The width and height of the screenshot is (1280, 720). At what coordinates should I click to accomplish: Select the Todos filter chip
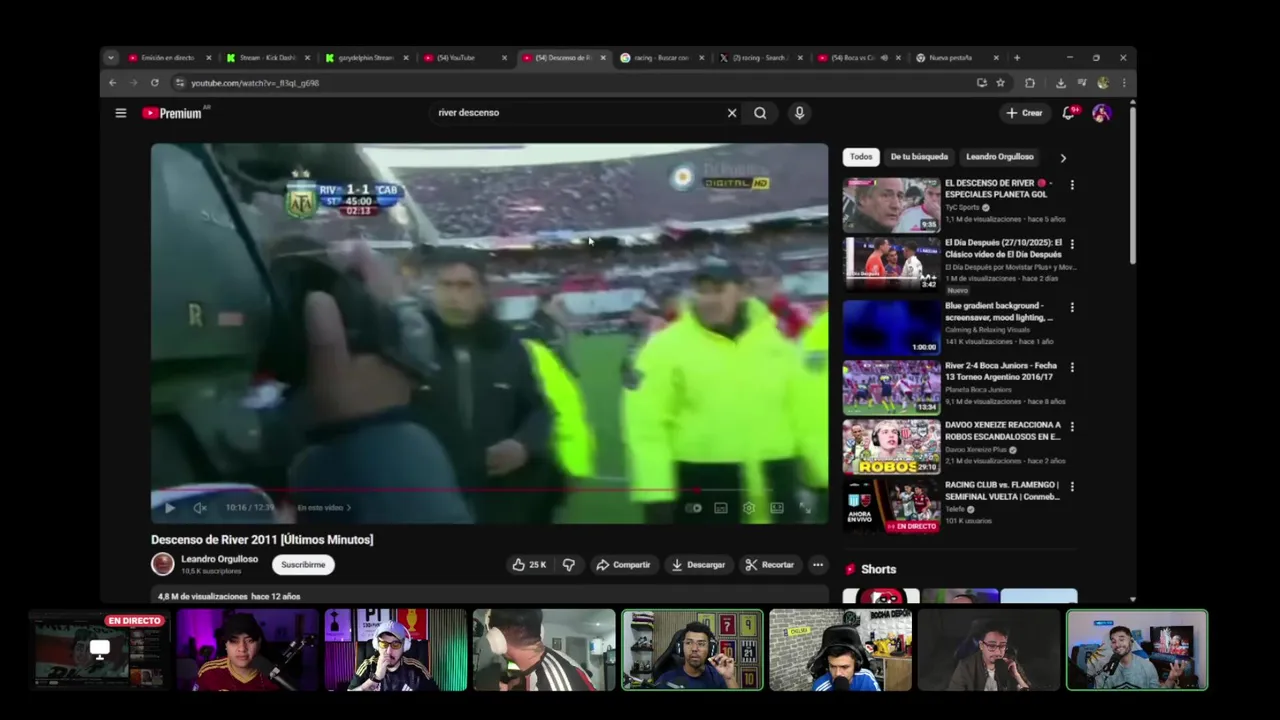pyautogui.click(x=861, y=157)
